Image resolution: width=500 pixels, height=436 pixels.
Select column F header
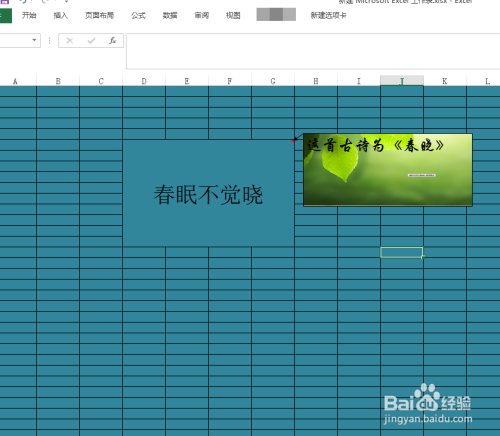coord(230,81)
